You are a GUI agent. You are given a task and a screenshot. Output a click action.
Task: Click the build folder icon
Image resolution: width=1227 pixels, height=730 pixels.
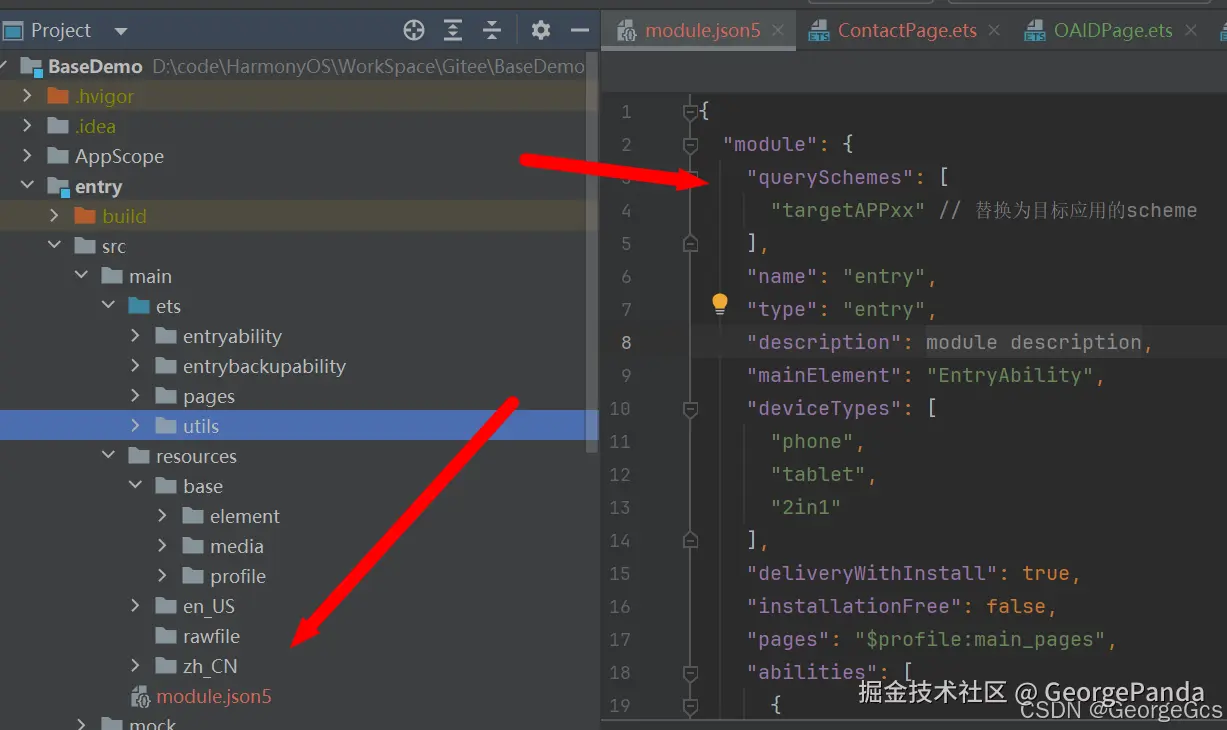coord(84,216)
